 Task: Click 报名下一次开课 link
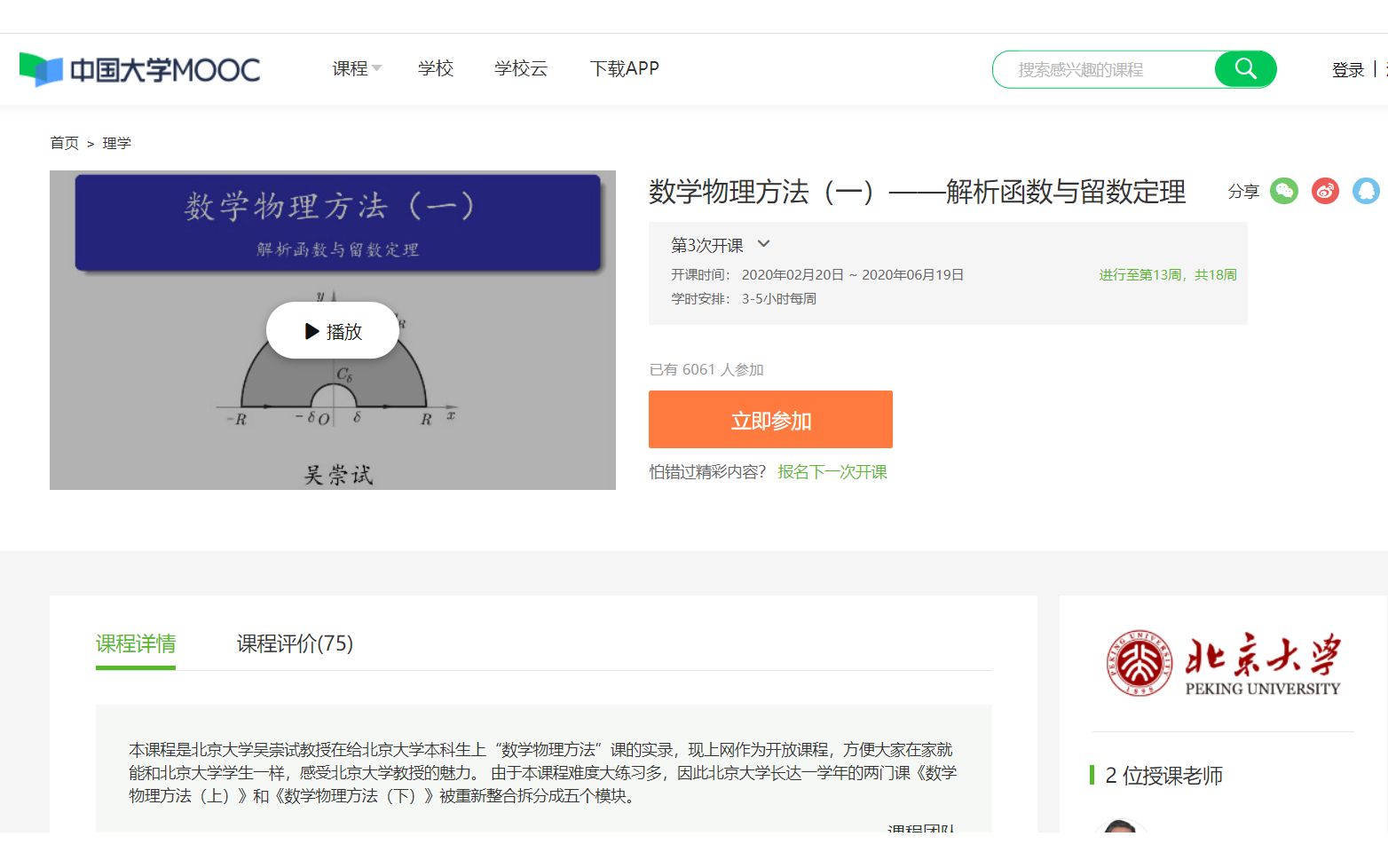832,472
